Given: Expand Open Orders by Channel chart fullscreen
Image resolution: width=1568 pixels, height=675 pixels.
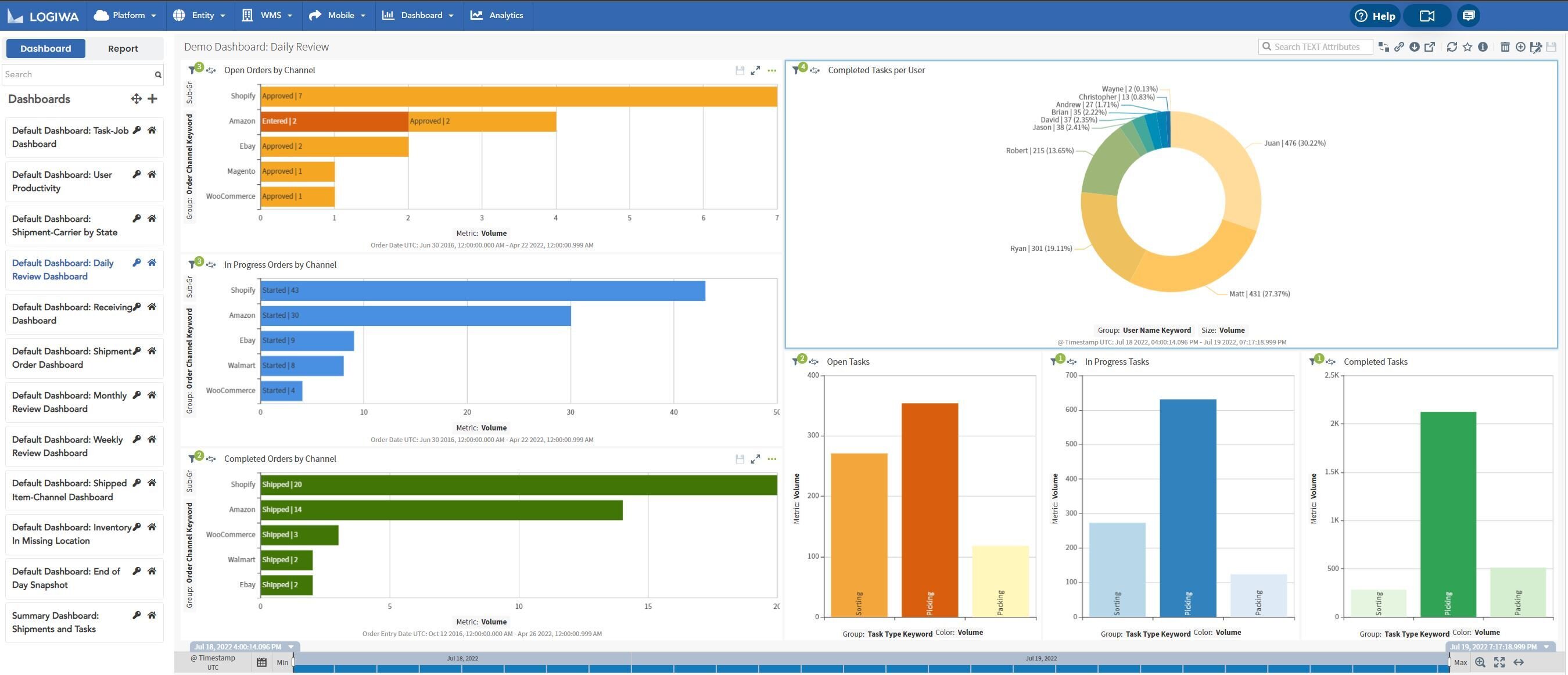Looking at the screenshot, I should [755, 71].
